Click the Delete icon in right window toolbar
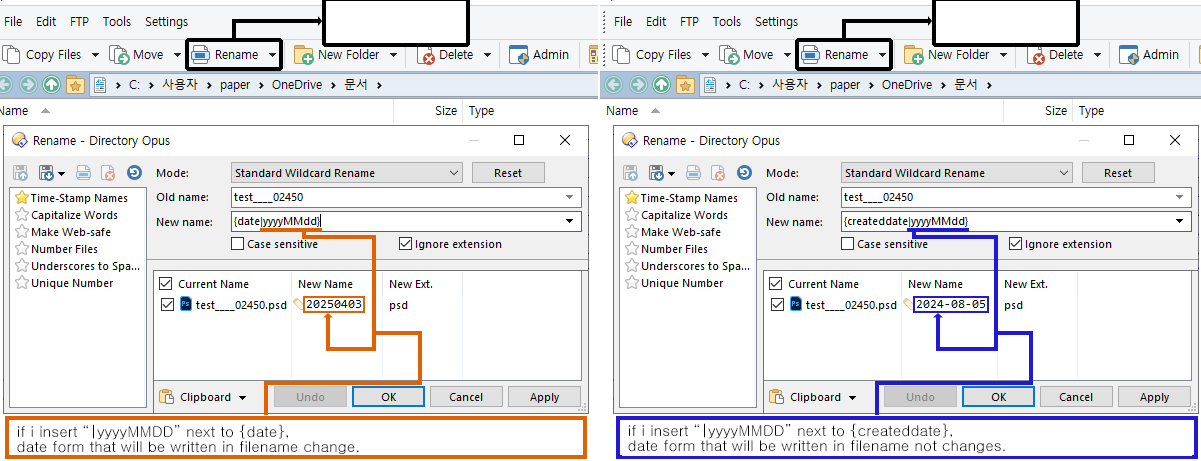1201x461 pixels. pyautogui.click(x=1037, y=55)
